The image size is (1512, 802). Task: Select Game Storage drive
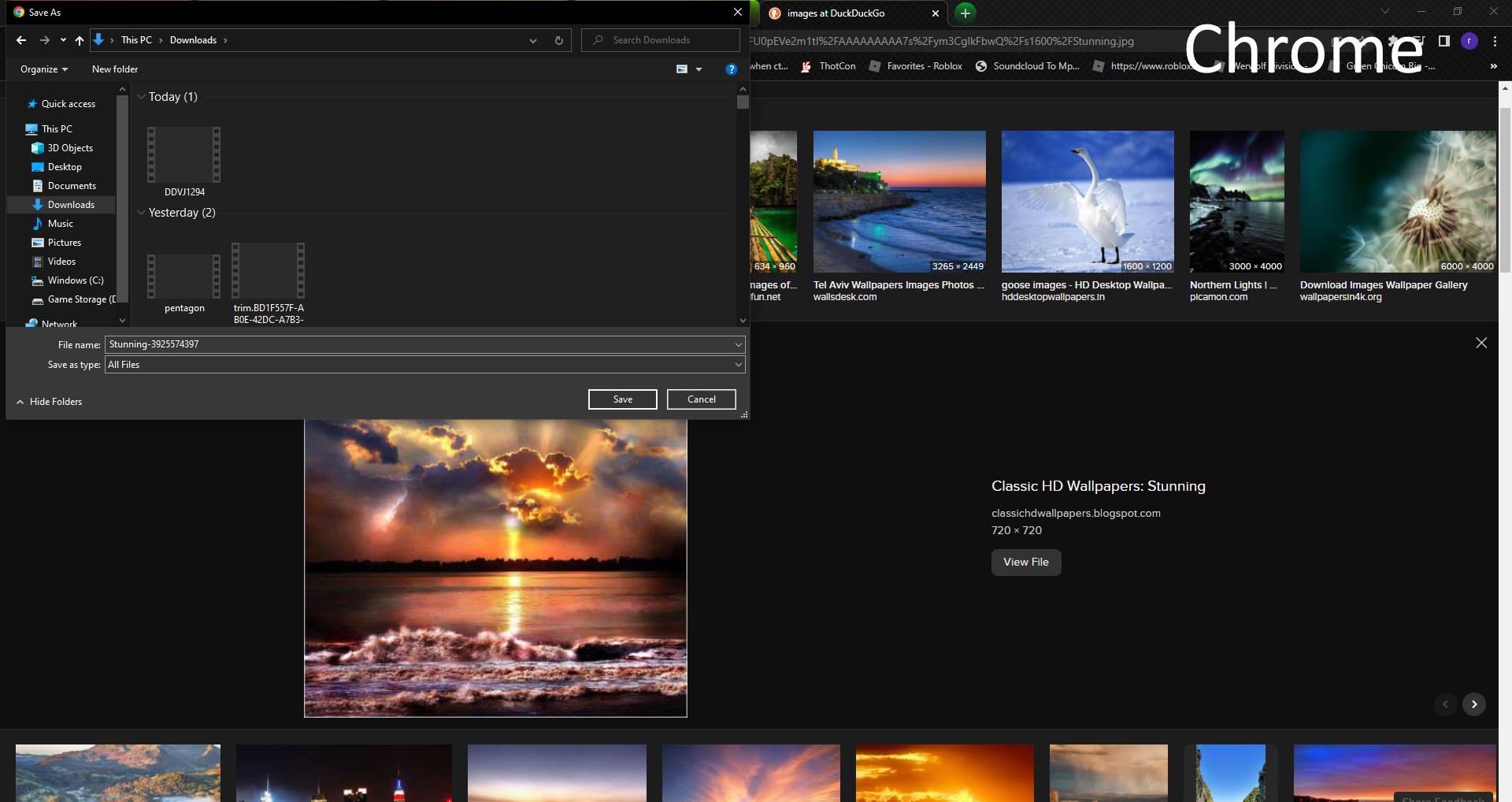point(73,299)
